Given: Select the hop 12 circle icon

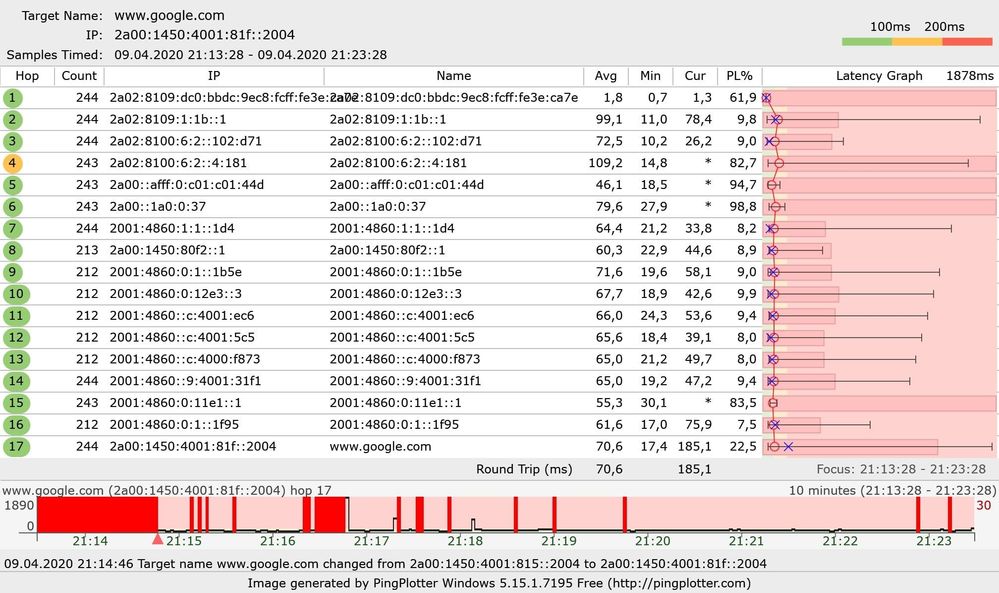Looking at the screenshot, I should click(16, 338).
